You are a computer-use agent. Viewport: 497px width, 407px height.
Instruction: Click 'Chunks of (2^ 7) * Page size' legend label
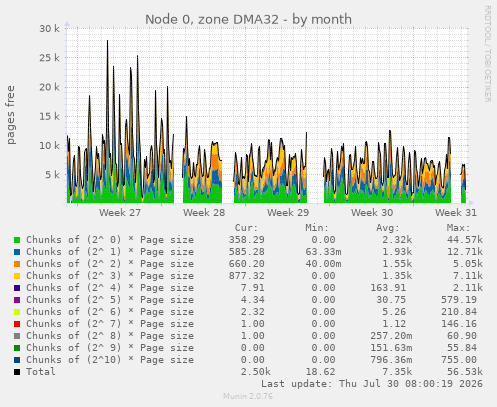click(x=110, y=324)
